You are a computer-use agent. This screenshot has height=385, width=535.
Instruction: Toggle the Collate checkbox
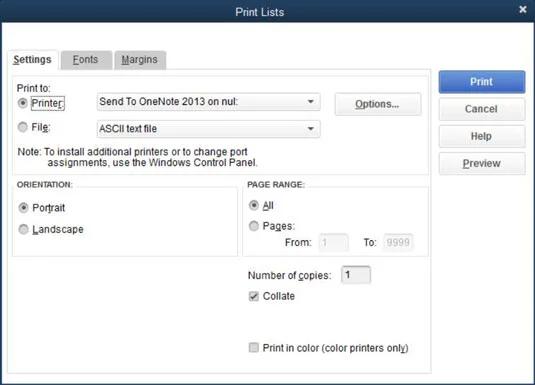tap(254, 296)
